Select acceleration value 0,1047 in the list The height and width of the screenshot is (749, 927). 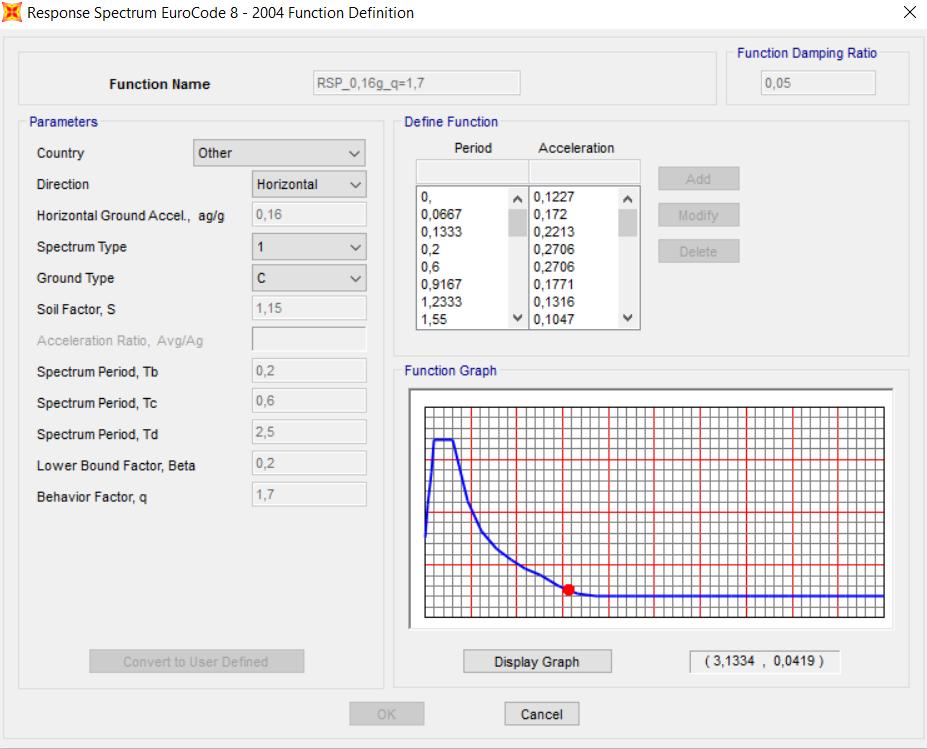[x=554, y=319]
